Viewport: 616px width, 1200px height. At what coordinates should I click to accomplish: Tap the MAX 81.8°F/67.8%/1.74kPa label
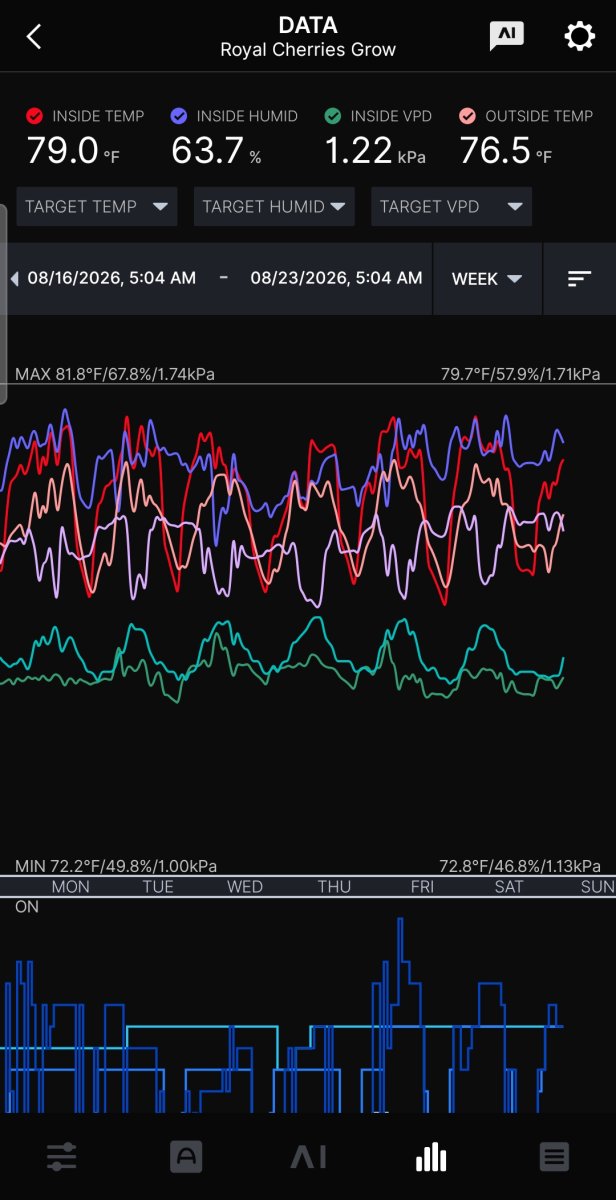(x=115, y=374)
